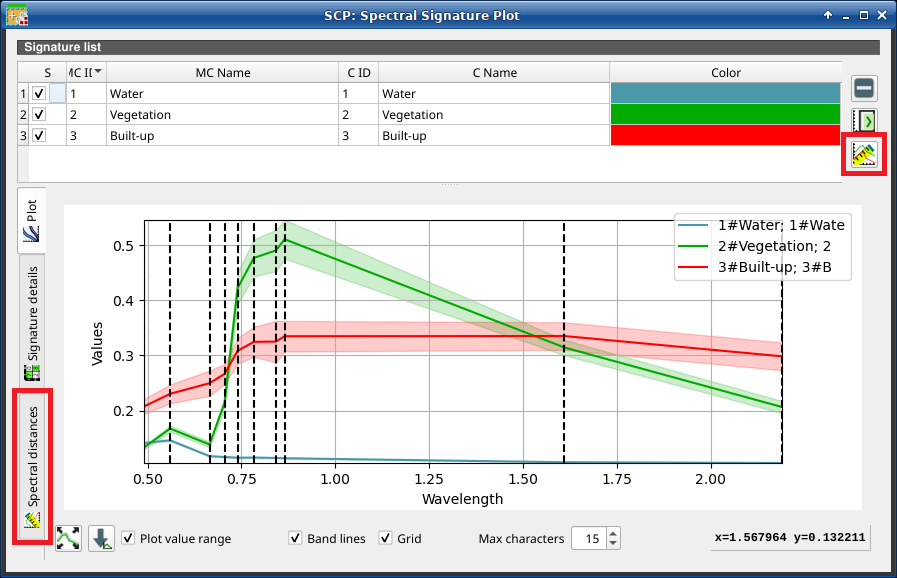Maximize the Spectral Signature Plot window
The image size is (897, 578).
(x=854, y=15)
